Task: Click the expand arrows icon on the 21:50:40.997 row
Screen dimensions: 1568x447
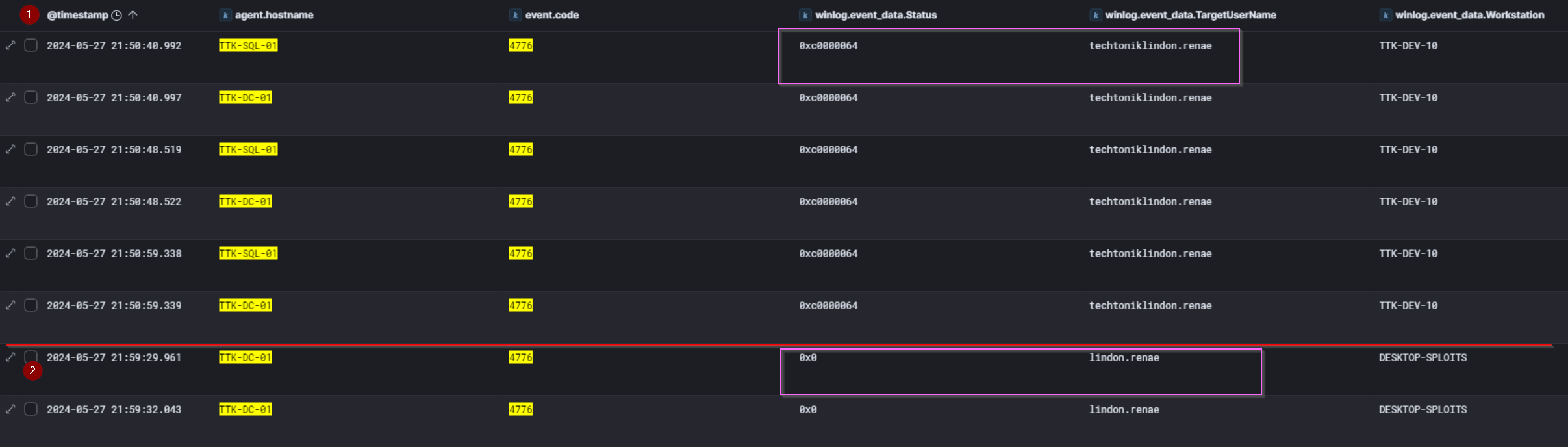Action: (10, 97)
